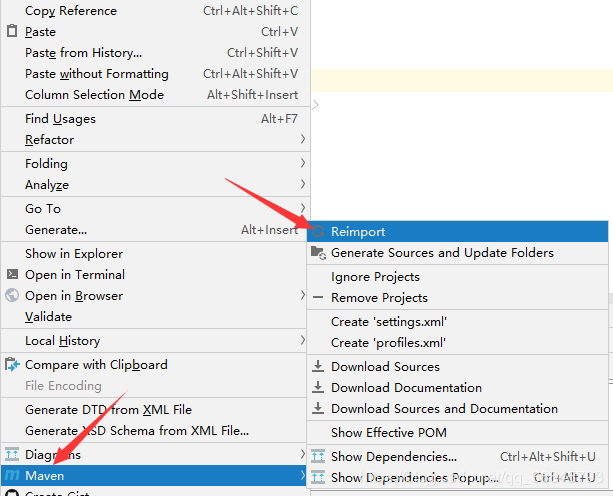Toggle Column Selection Mode
The width and height of the screenshot is (613, 496).
point(155,95)
